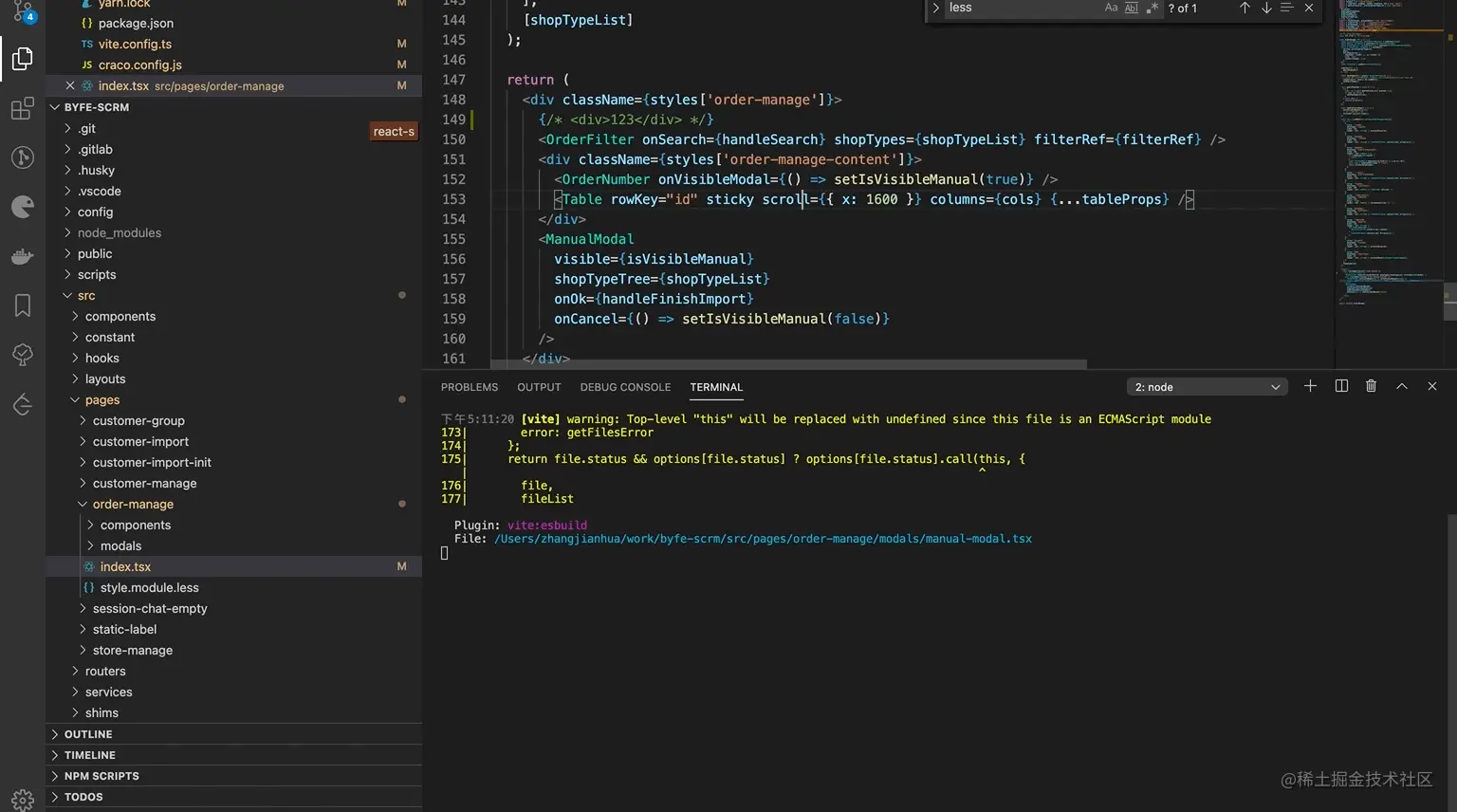Viewport: 1457px width, 812px height.
Task: Split the terminal panel
Action: [1341, 386]
